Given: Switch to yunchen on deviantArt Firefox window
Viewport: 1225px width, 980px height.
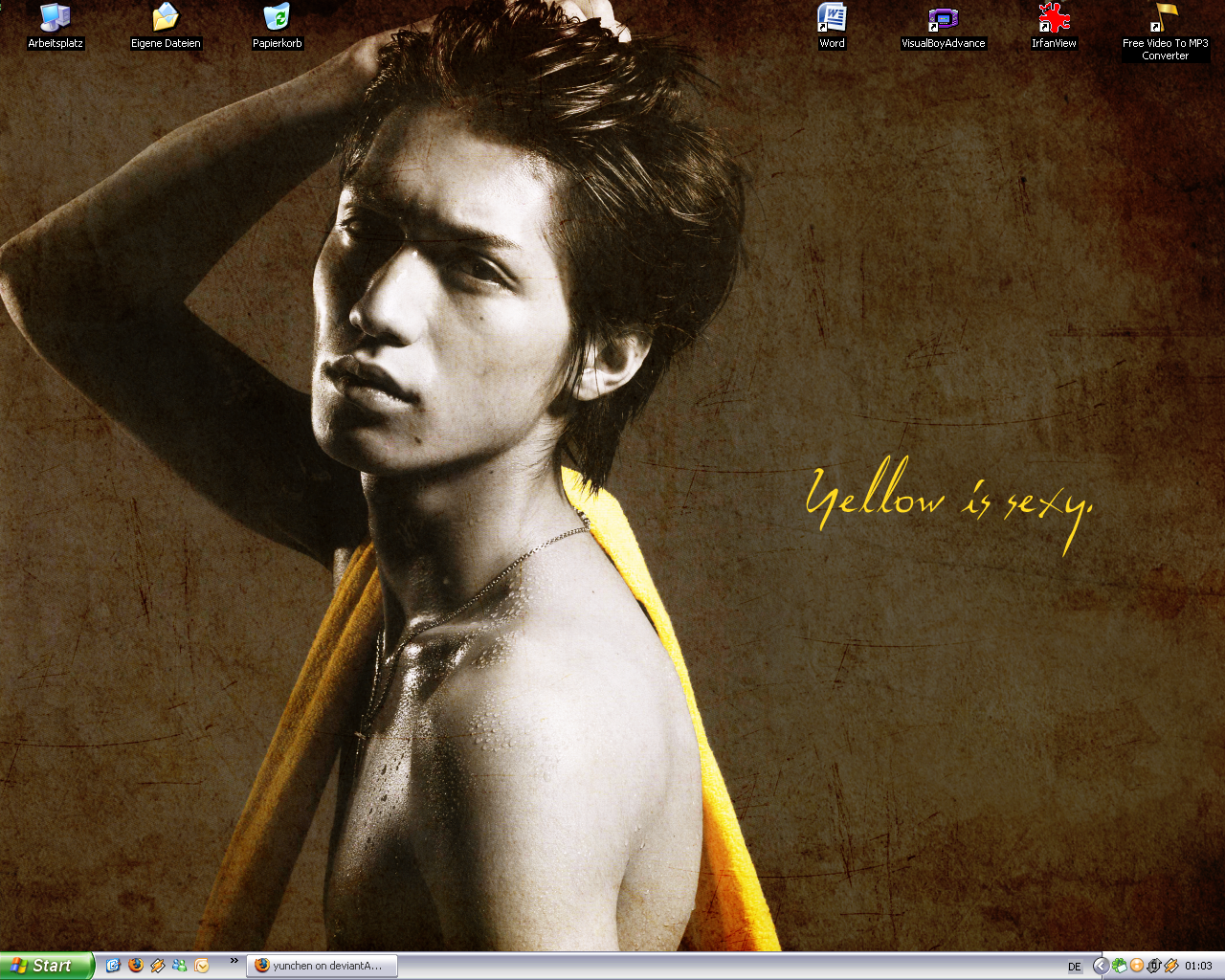Looking at the screenshot, I should [x=323, y=966].
